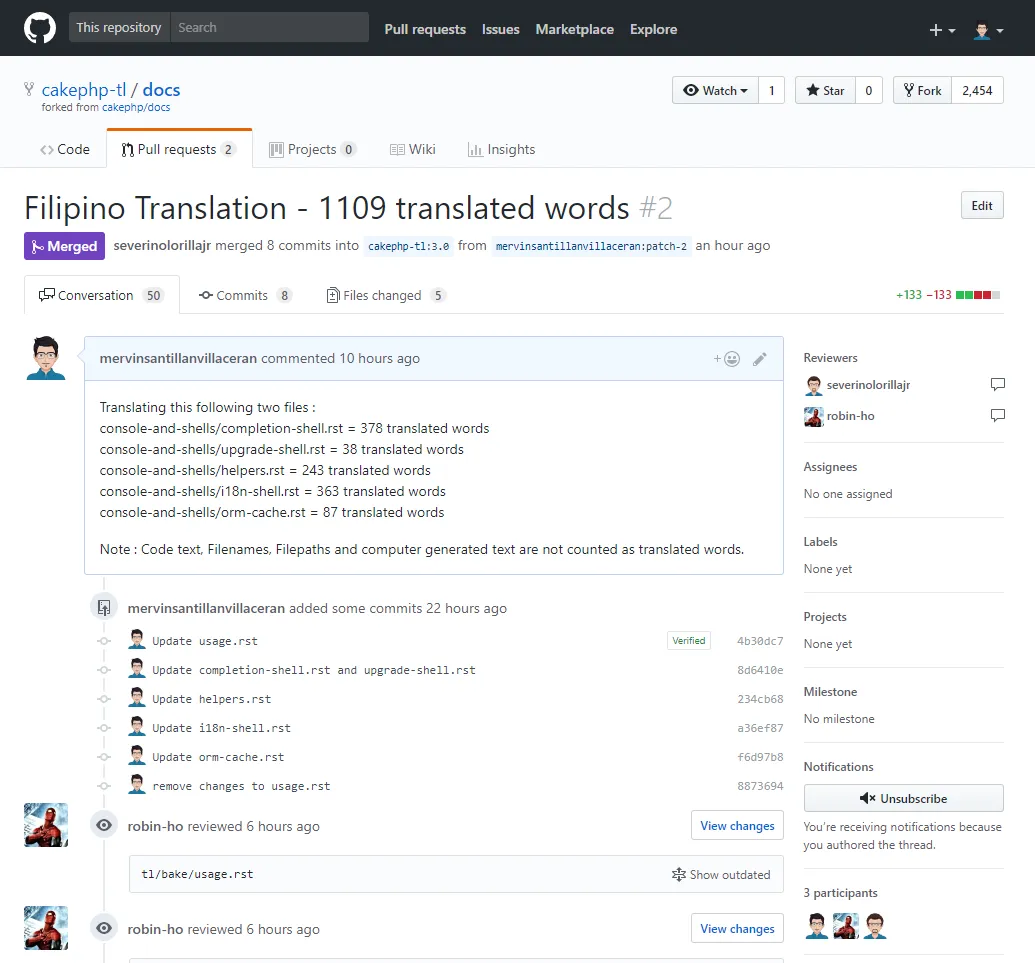Click author avatar on 'Update usage.rst' commit
This screenshot has height=963, width=1035.
[x=137, y=639]
